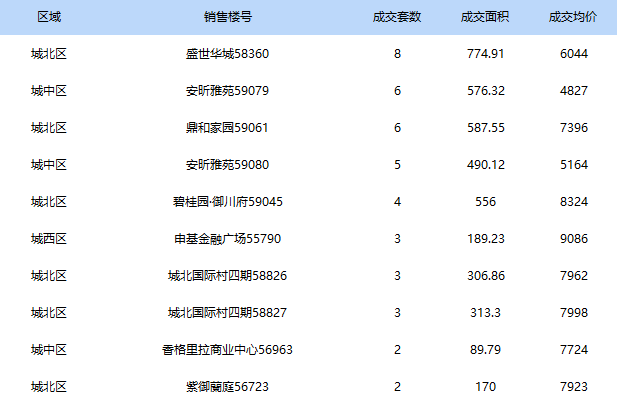Click 城北区 in the 紫御蘭庭 row
617x409 pixels.
tap(49, 387)
